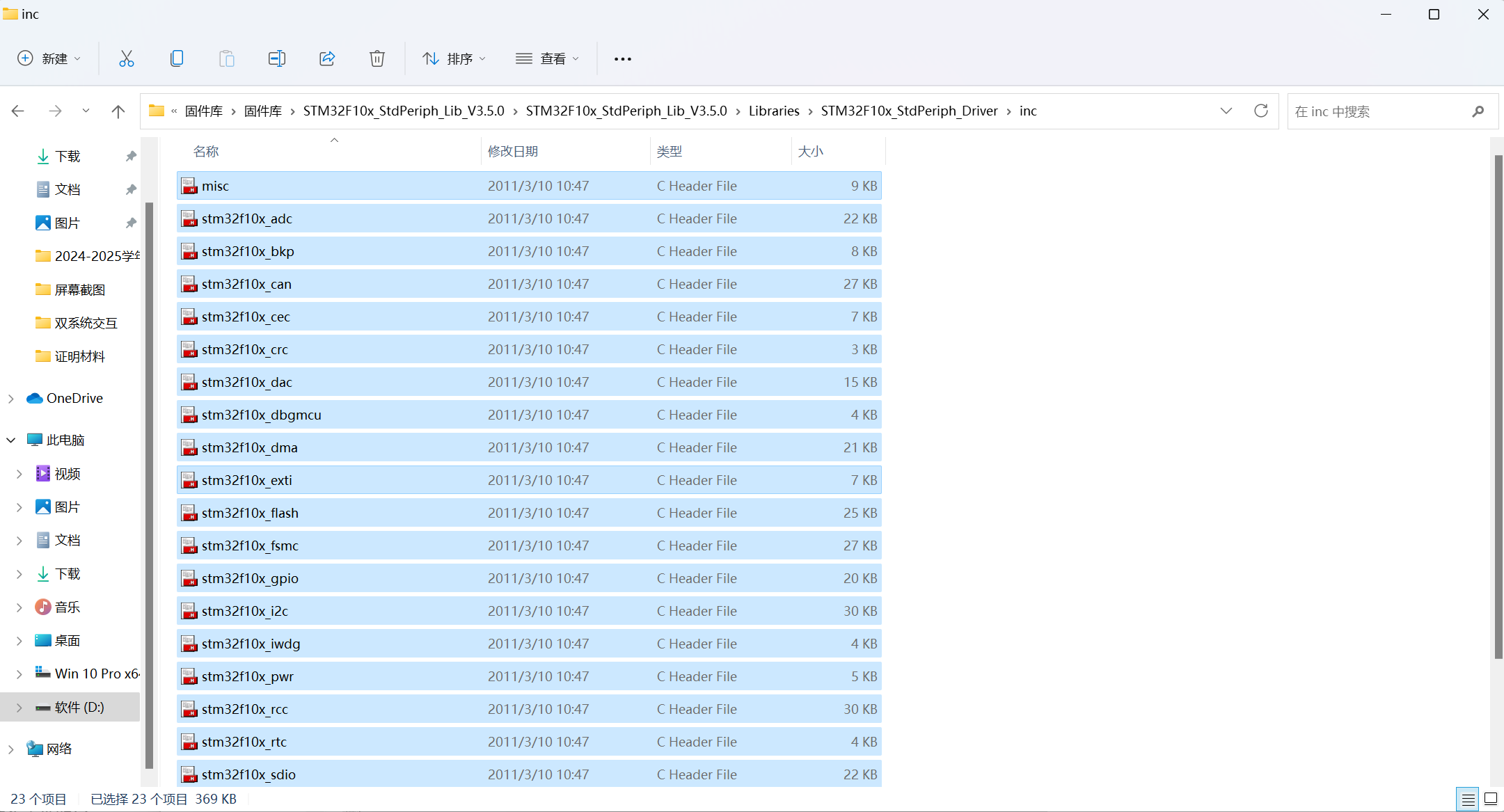The height and width of the screenshot is (812, 1504).
Task: Click the Paste clipboard icon
Action: coord(227,58)
